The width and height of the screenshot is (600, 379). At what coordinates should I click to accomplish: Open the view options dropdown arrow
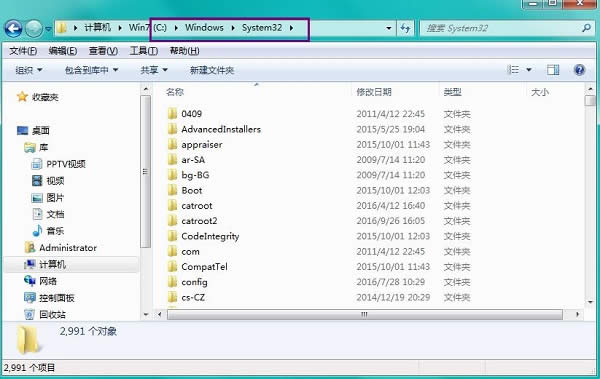pyautogui.click(x=528, y=70)
